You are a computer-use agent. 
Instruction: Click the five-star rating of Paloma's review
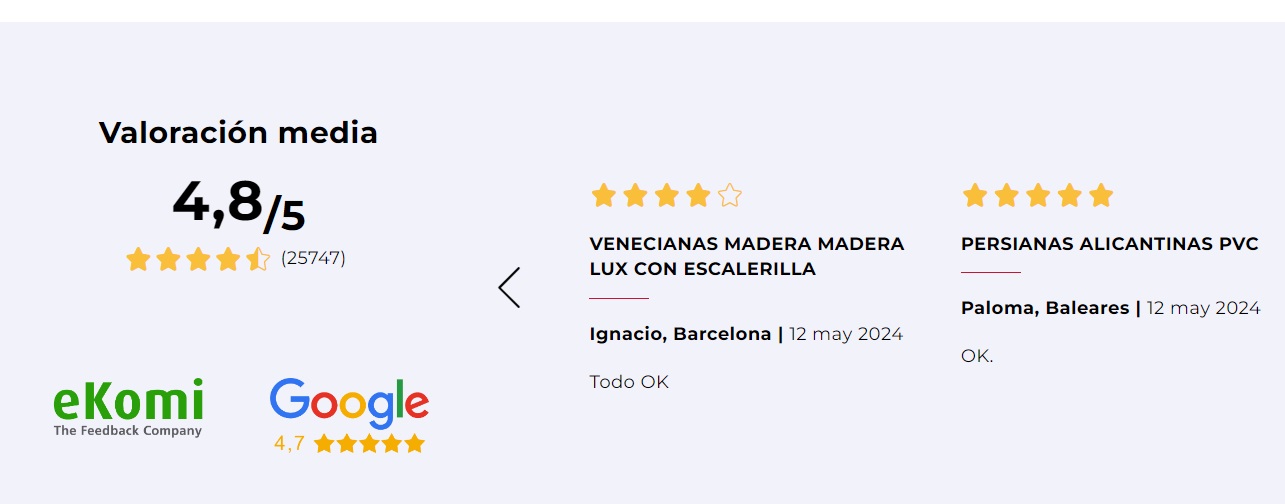(x=1037, y=195)
